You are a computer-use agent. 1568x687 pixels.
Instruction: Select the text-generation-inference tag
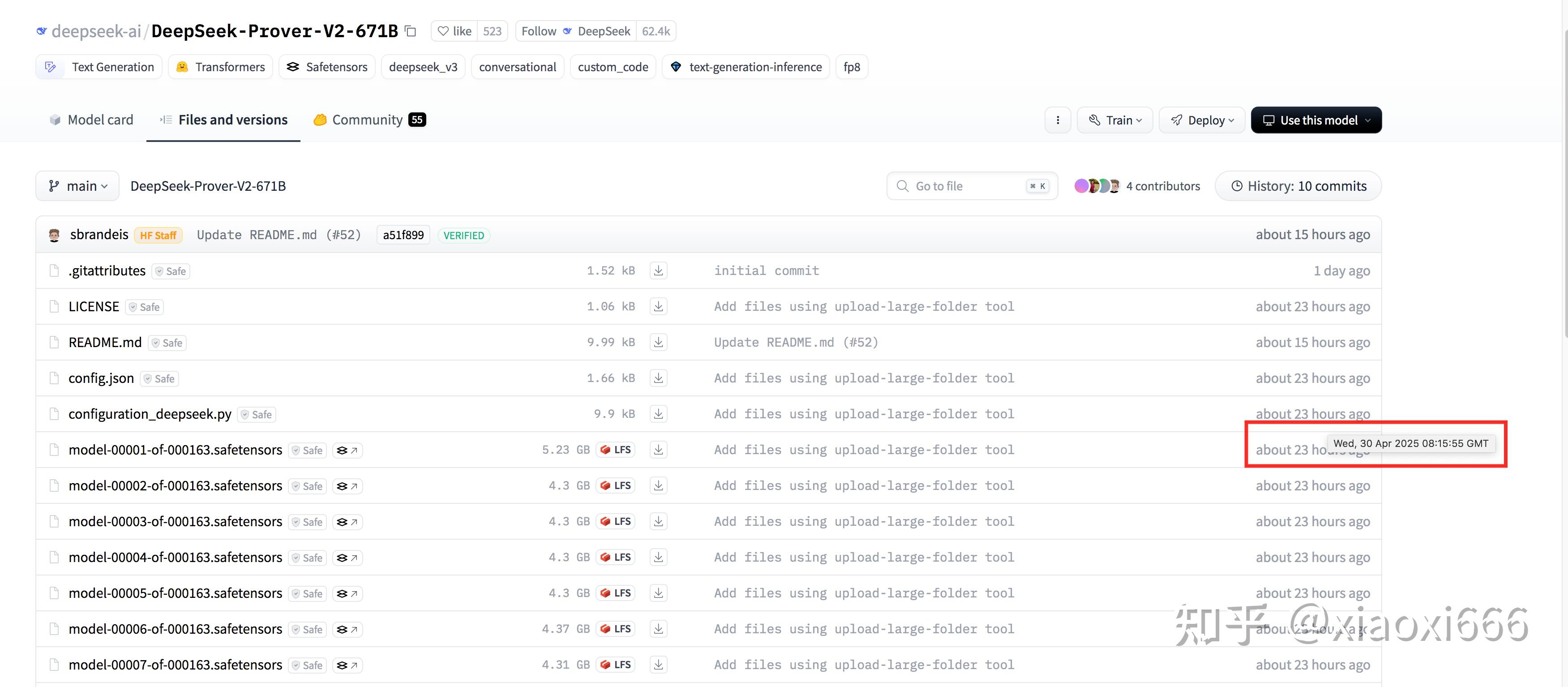coord(745,67)
